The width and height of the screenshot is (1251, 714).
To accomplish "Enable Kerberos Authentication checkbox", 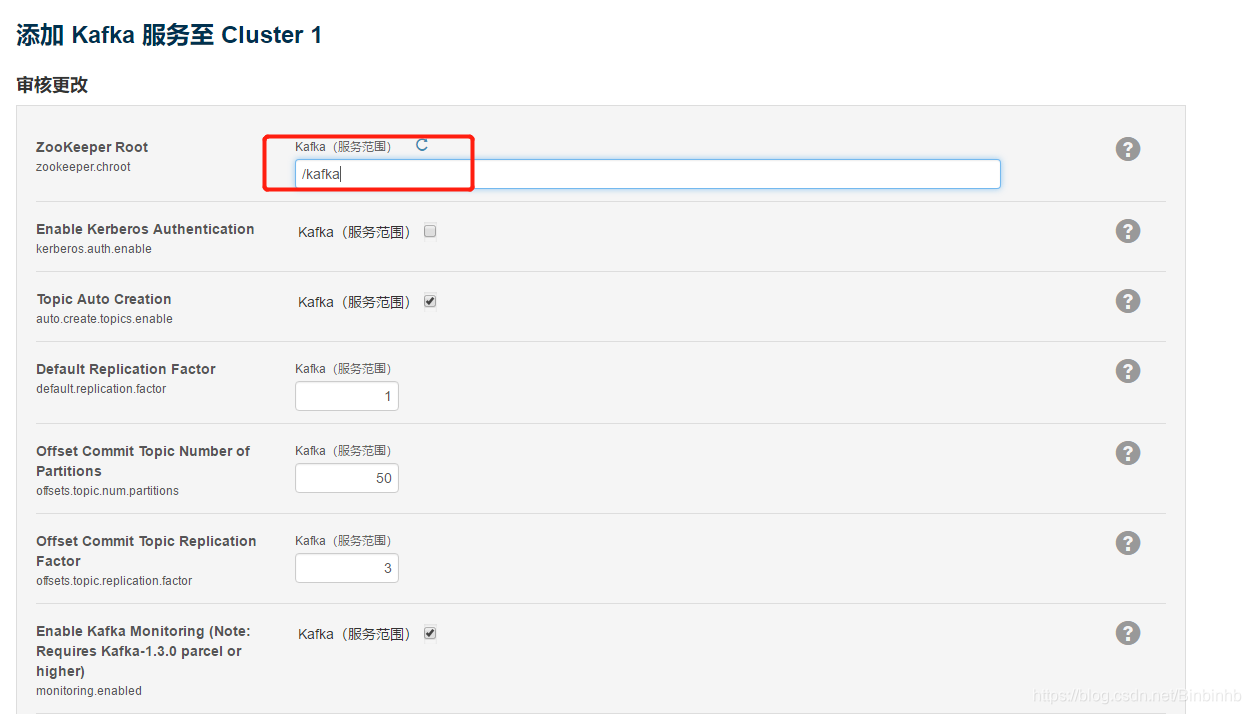I will [430, 231].
